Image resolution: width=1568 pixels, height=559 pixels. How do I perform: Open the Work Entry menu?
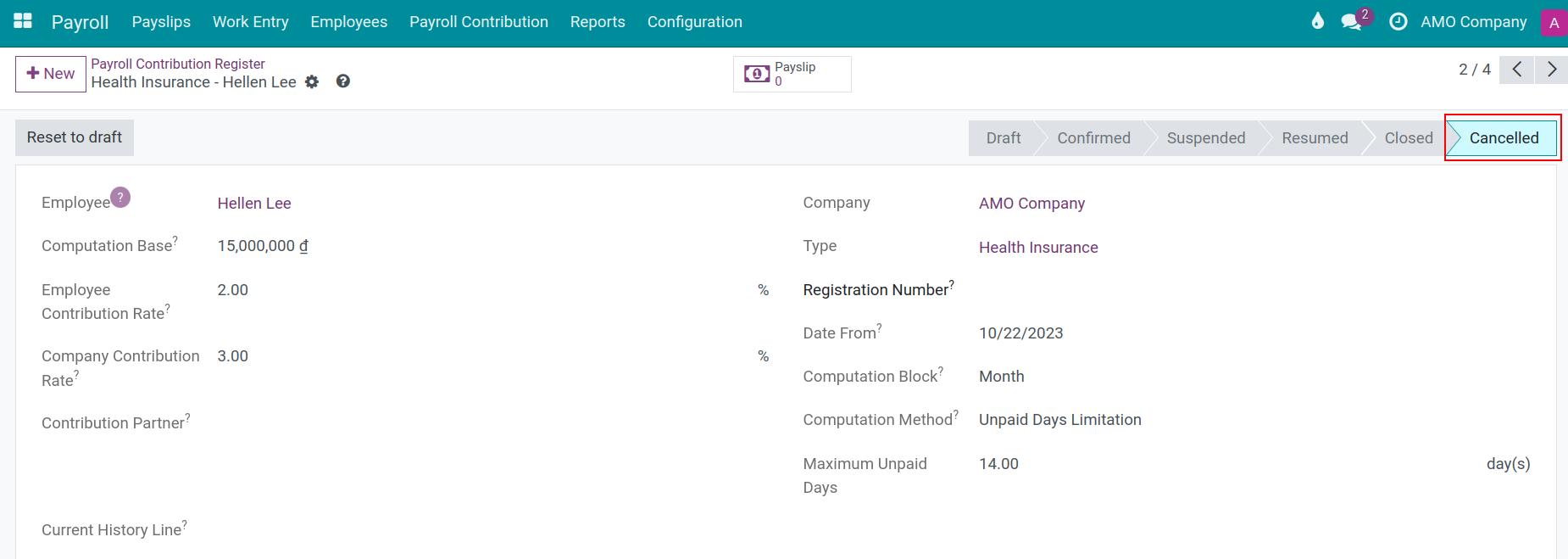click(251, 22)
